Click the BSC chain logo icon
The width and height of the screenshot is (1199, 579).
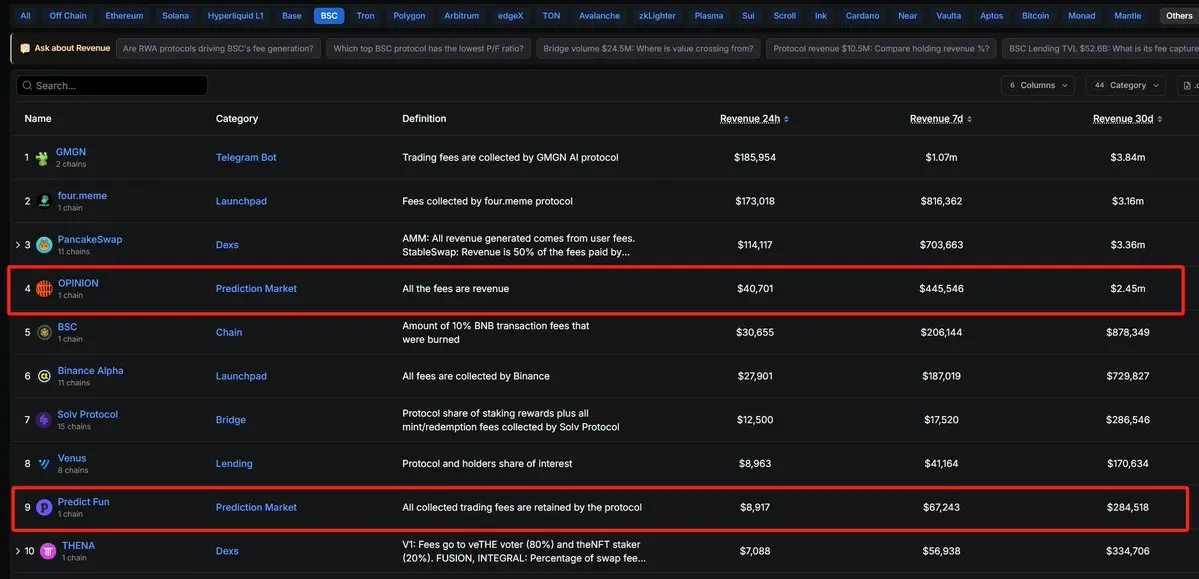coord(44,332)
